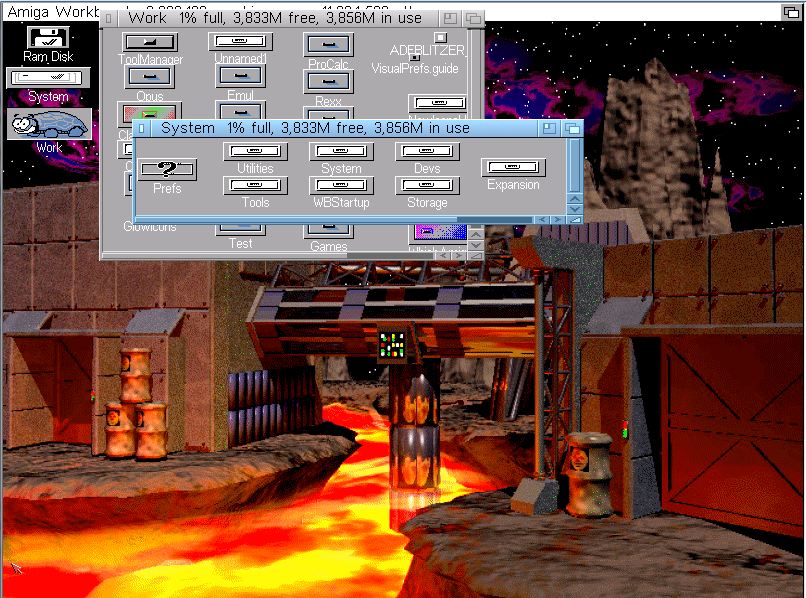Click the System window close gadget

141,128
